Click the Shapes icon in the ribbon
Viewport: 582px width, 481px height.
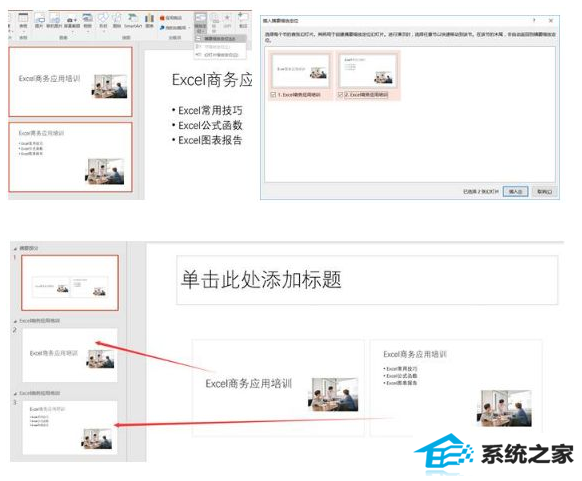coord(103,20)
